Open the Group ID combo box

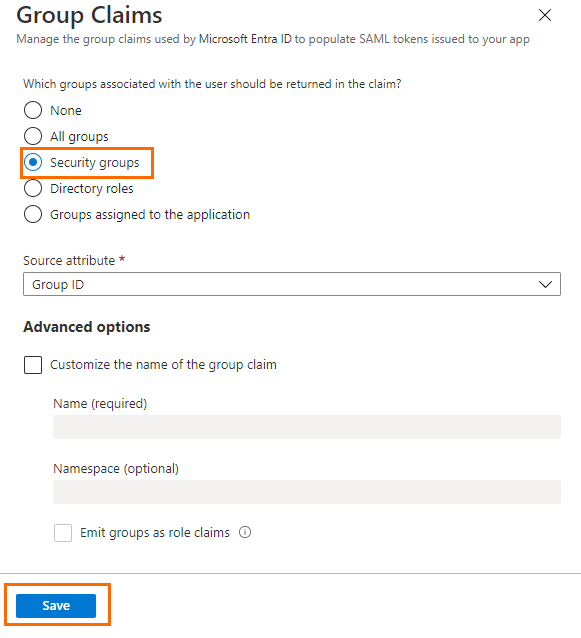[x=292, y=284]
